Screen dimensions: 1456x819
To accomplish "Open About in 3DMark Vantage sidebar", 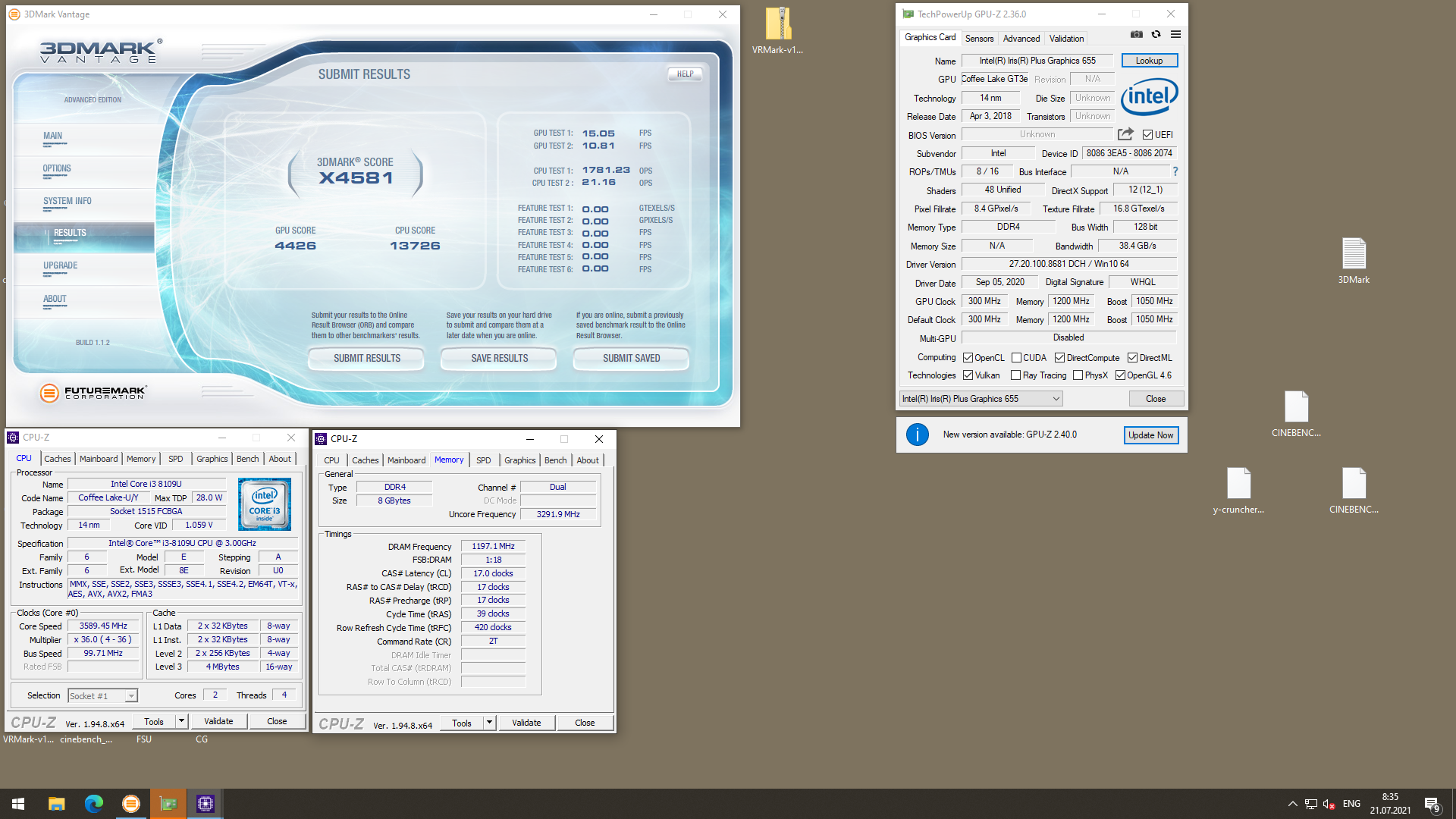I will coord(55,300).
